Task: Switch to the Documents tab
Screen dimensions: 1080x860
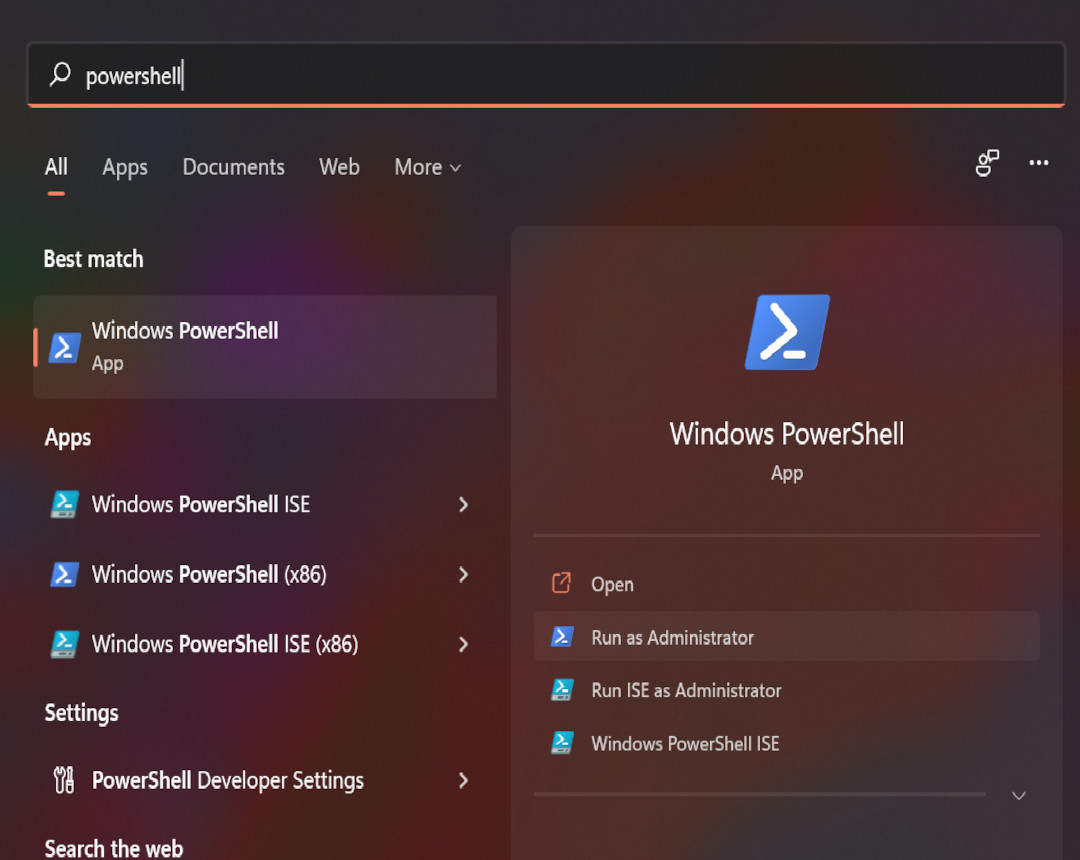Action: (233, 167)
